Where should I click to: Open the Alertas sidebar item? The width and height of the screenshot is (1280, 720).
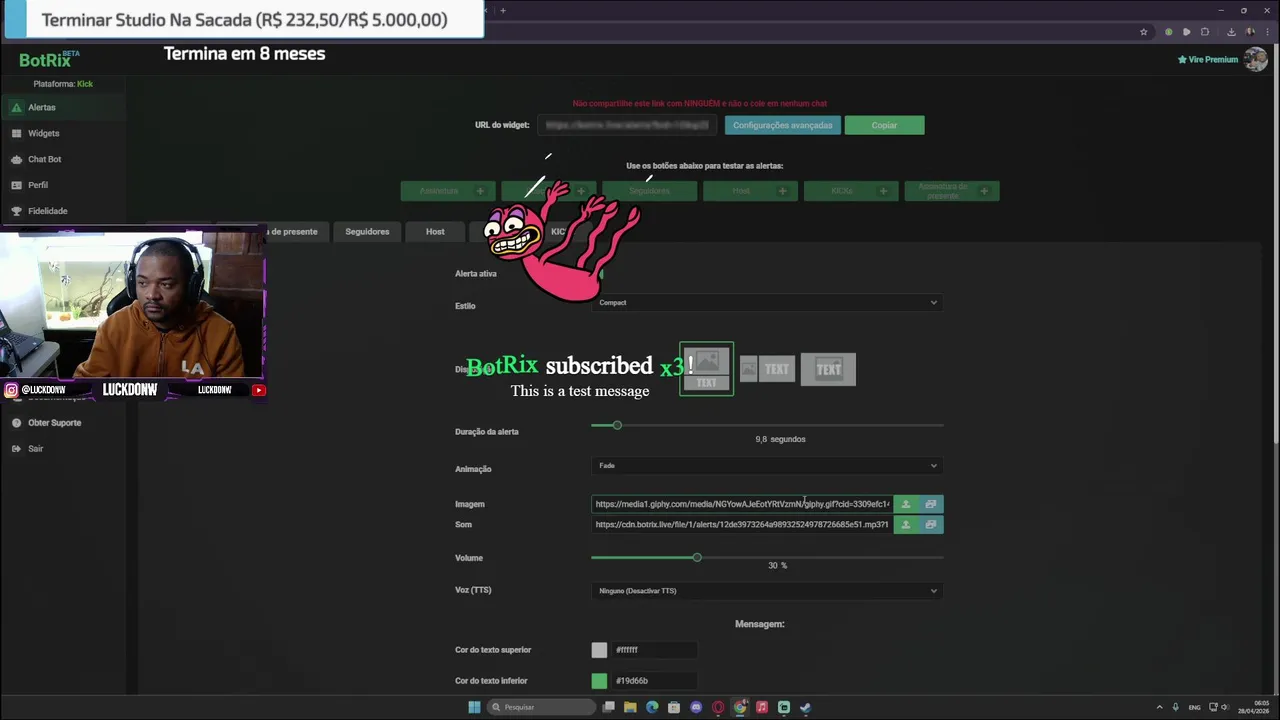click(62, 107)
